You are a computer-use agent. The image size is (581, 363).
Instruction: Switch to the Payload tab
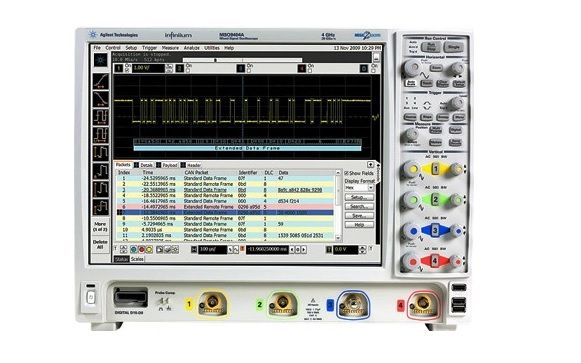tap(170, 165)
